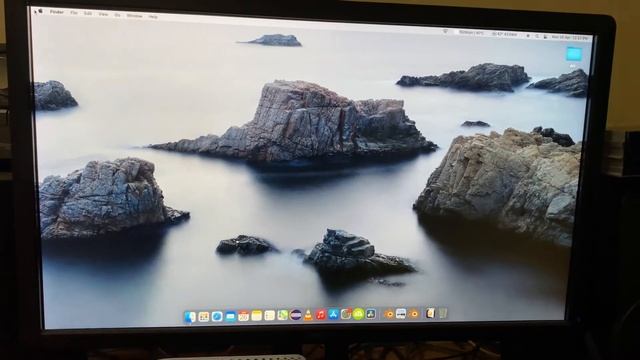Open the File menu

[74, 13]
